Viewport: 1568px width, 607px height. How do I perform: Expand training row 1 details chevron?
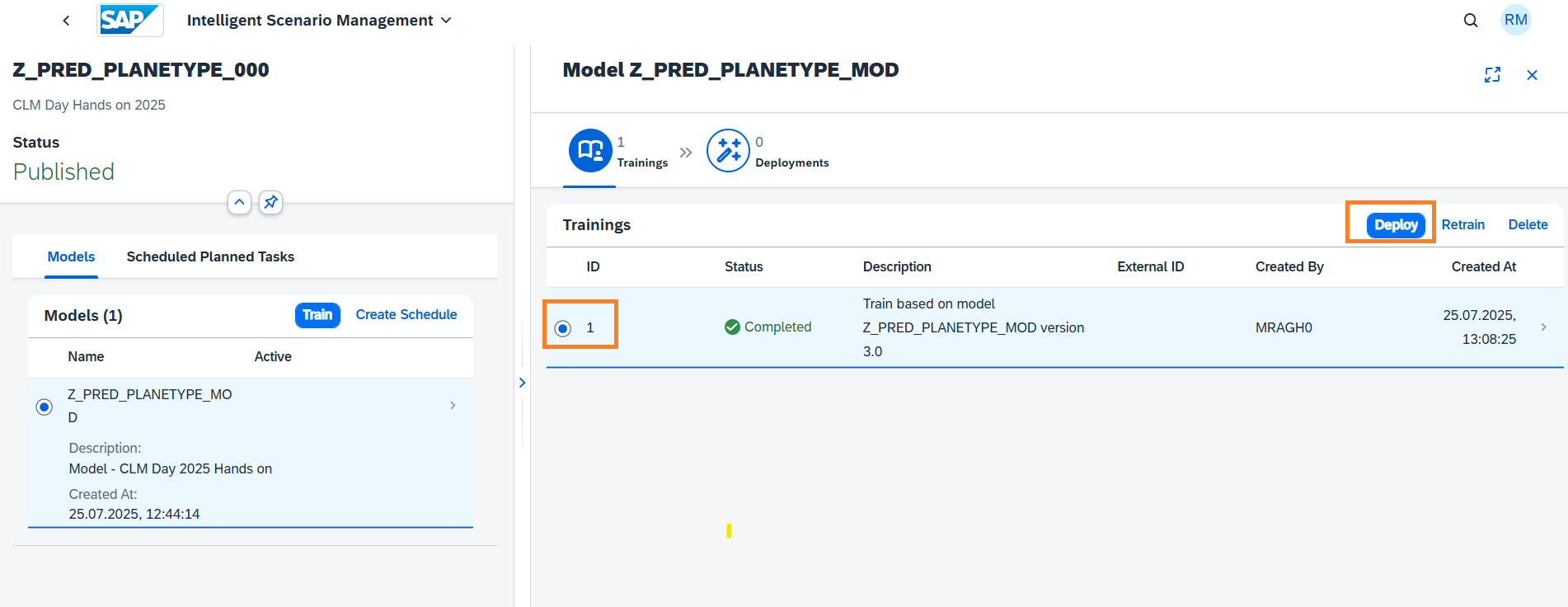click(1543, 327)
